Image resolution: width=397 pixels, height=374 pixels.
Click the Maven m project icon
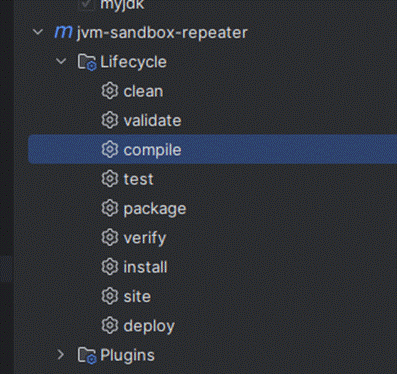[63, 32]
